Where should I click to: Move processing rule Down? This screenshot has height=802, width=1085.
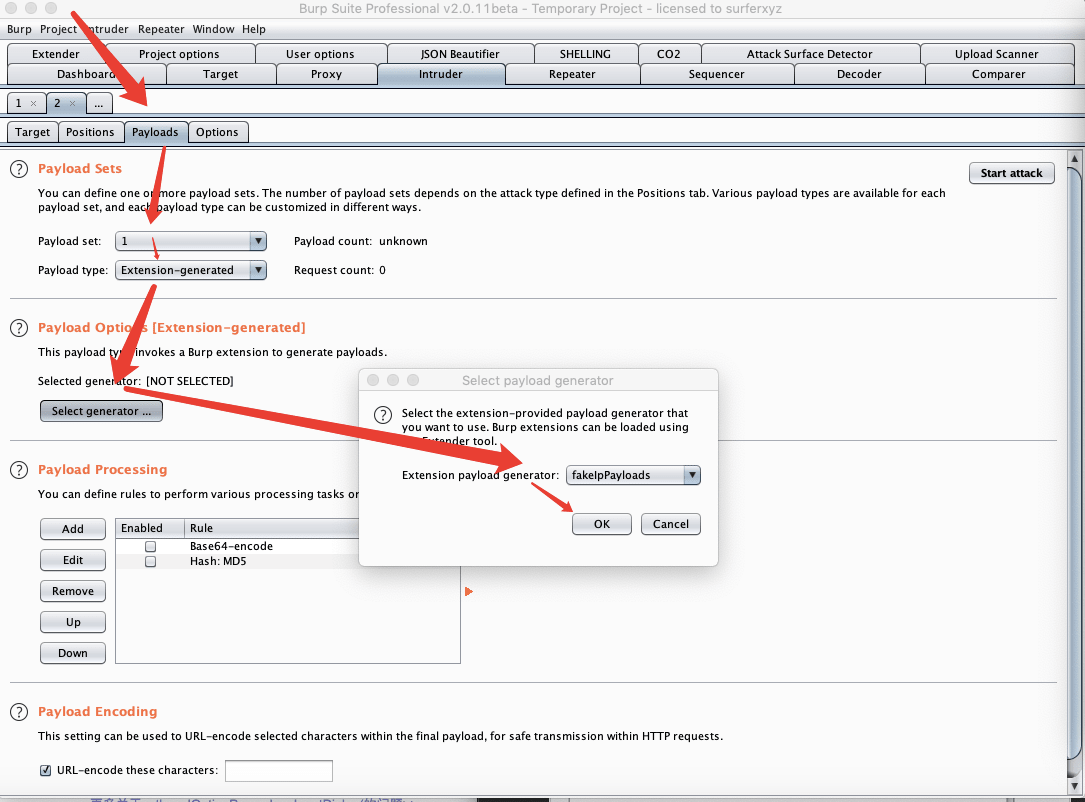[73, 653]
